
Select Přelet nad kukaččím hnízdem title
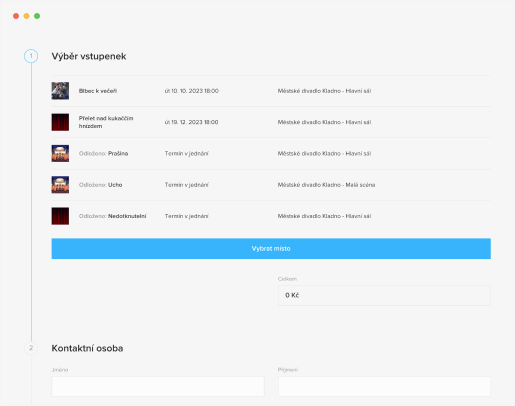coord(106,122)
